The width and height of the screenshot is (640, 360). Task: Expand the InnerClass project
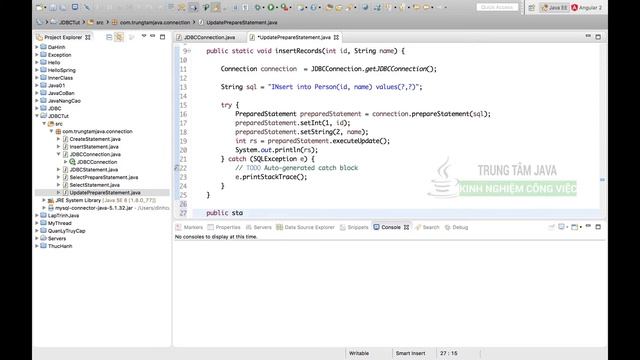[37, 78]
